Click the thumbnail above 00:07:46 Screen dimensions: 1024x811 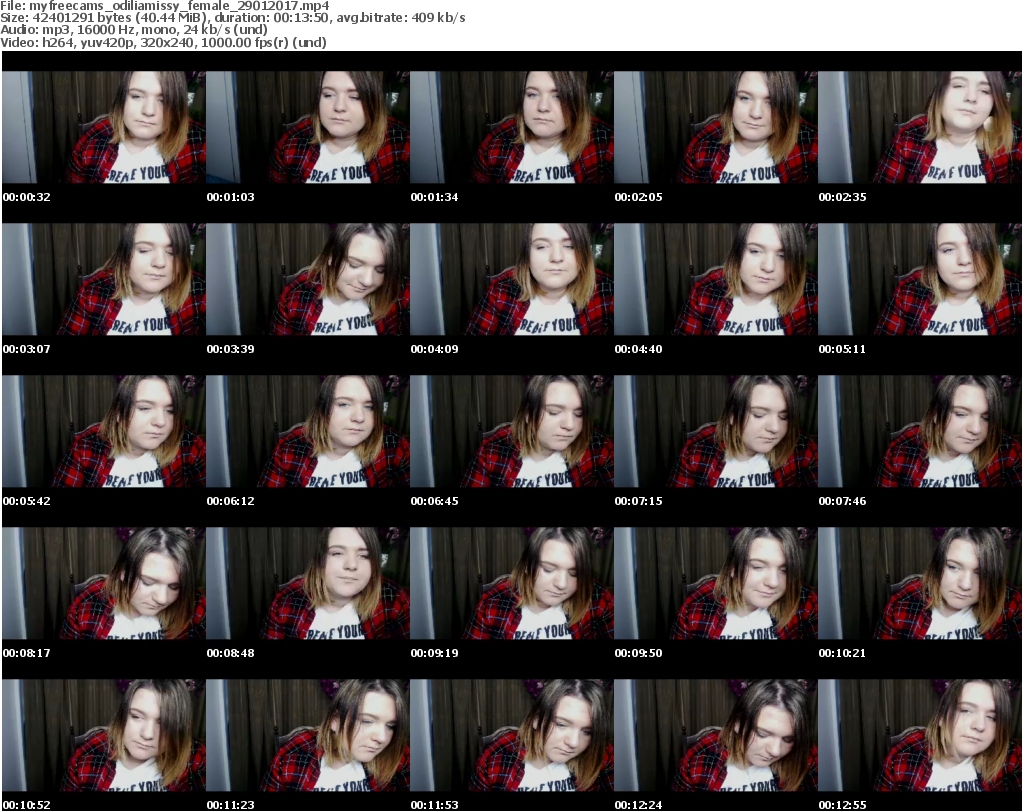919,431
